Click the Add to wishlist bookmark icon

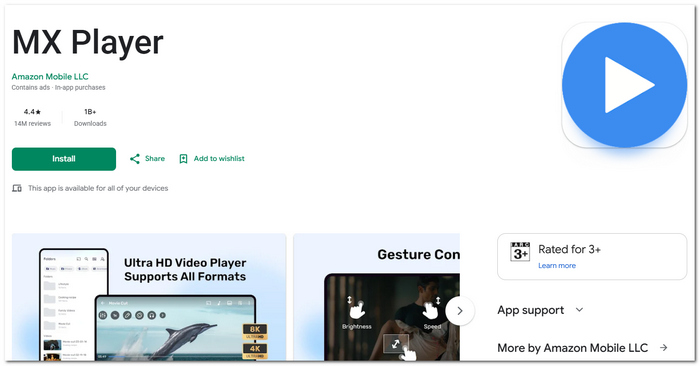coord(183,159)
